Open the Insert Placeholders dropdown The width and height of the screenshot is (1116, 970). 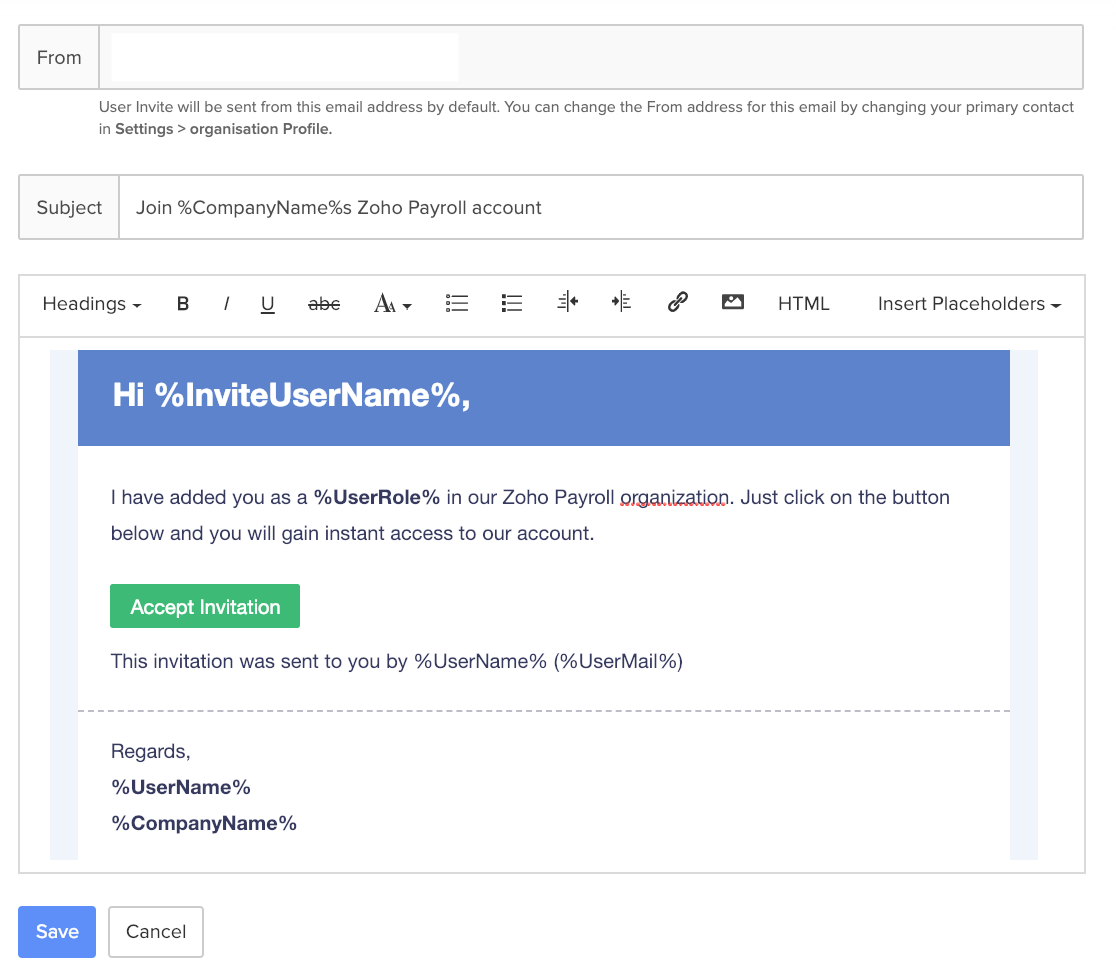[966, 304]
